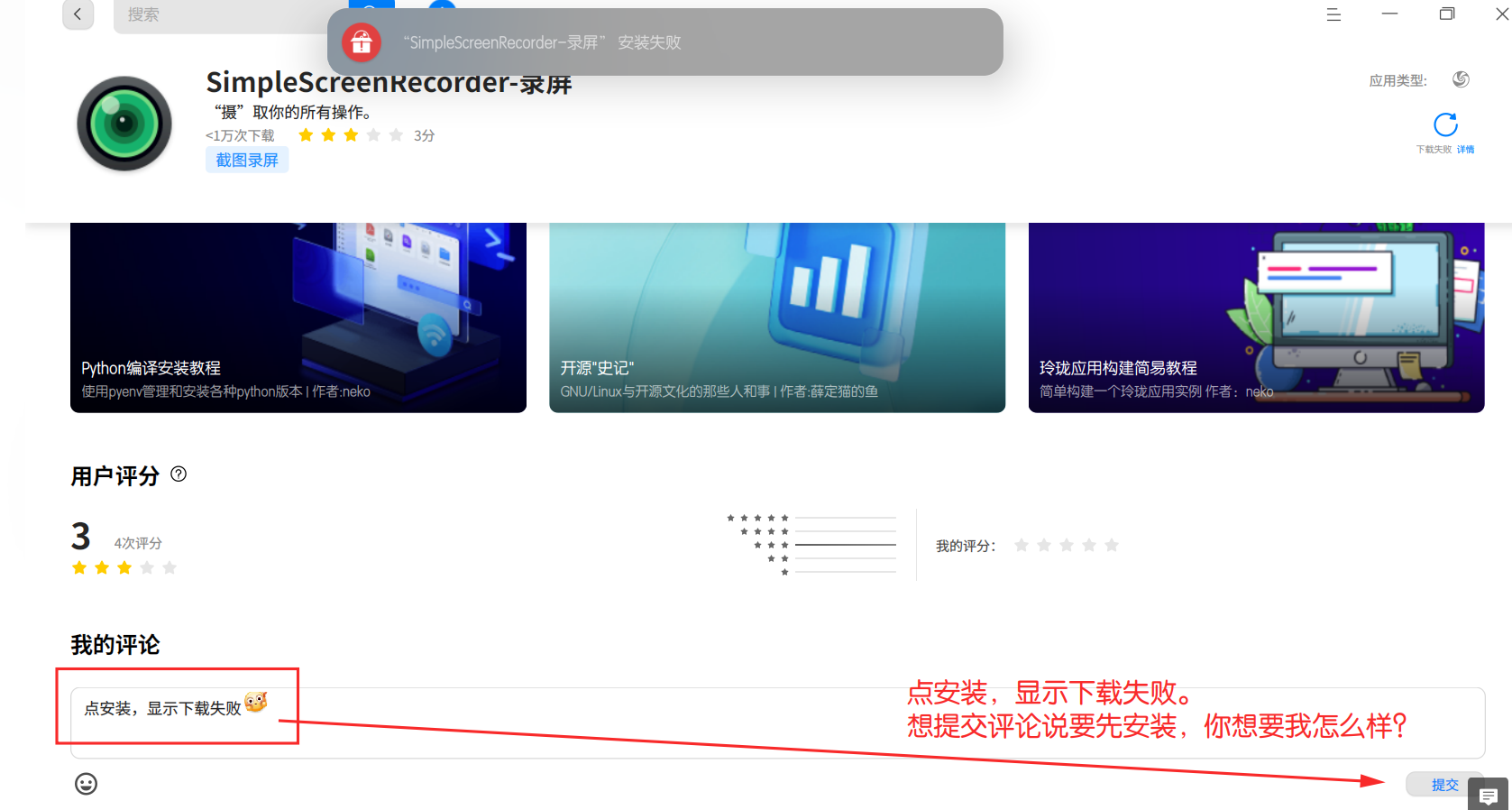
Task: Click the help icon beside 用户评分
Action: [x=179, y=474]
